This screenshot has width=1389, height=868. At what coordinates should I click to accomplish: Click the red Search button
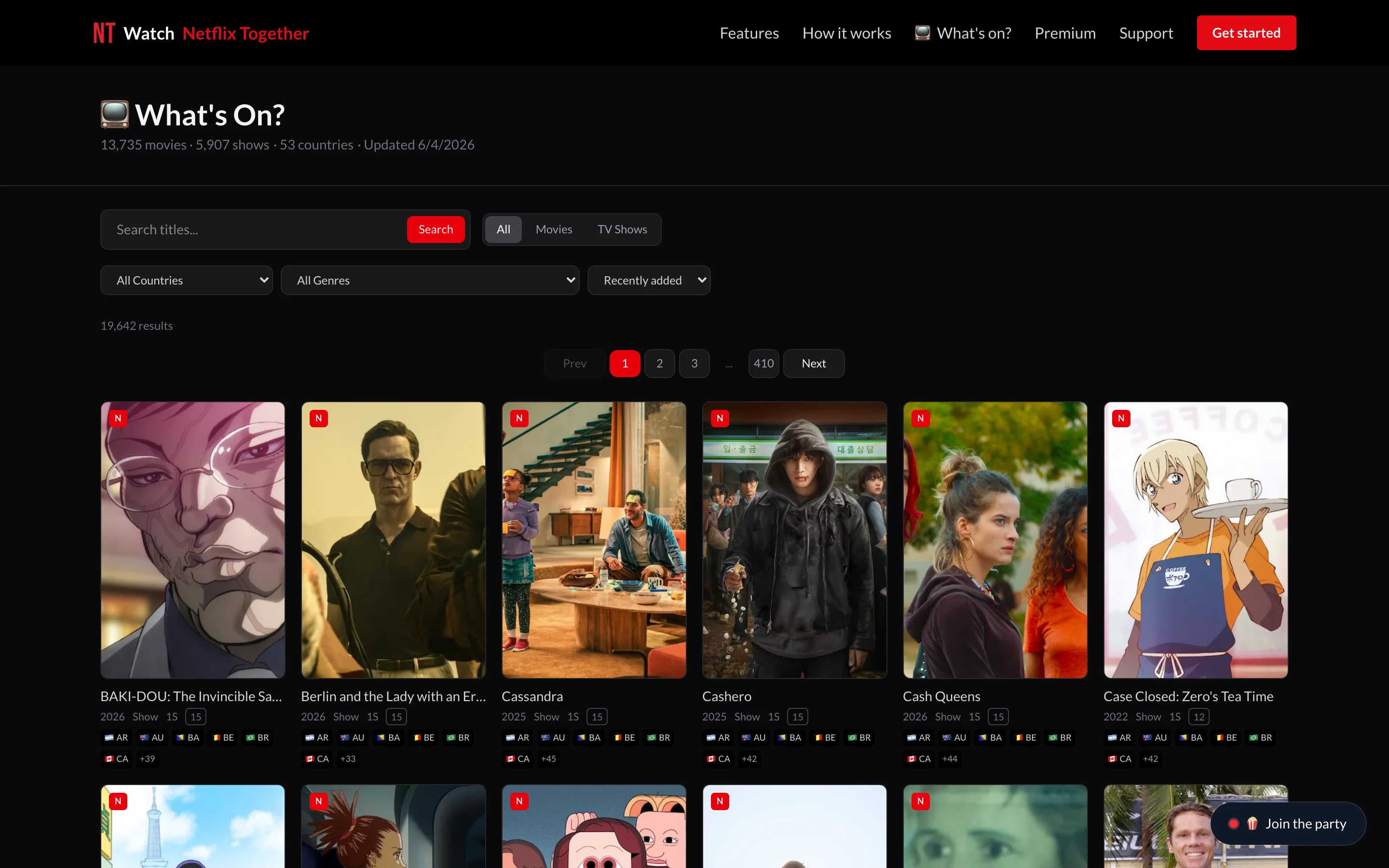click(x=436, y=230)
